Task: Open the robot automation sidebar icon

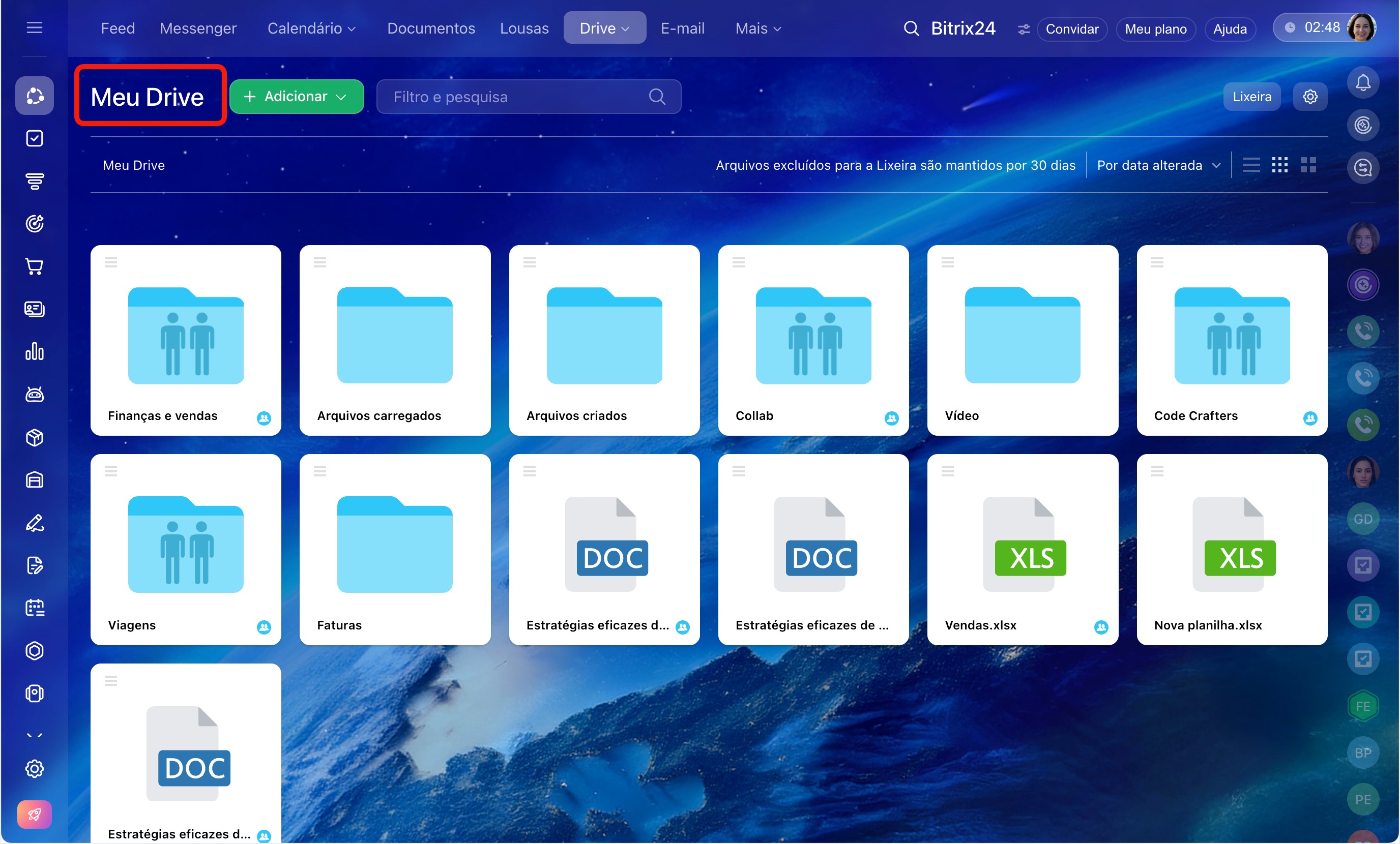Action: [x=34, y=394]
